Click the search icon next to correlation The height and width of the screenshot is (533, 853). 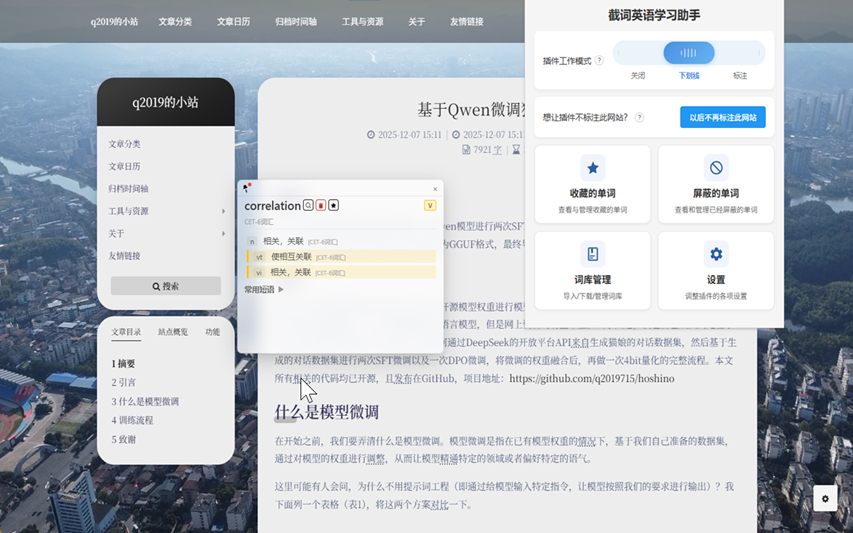308,205
